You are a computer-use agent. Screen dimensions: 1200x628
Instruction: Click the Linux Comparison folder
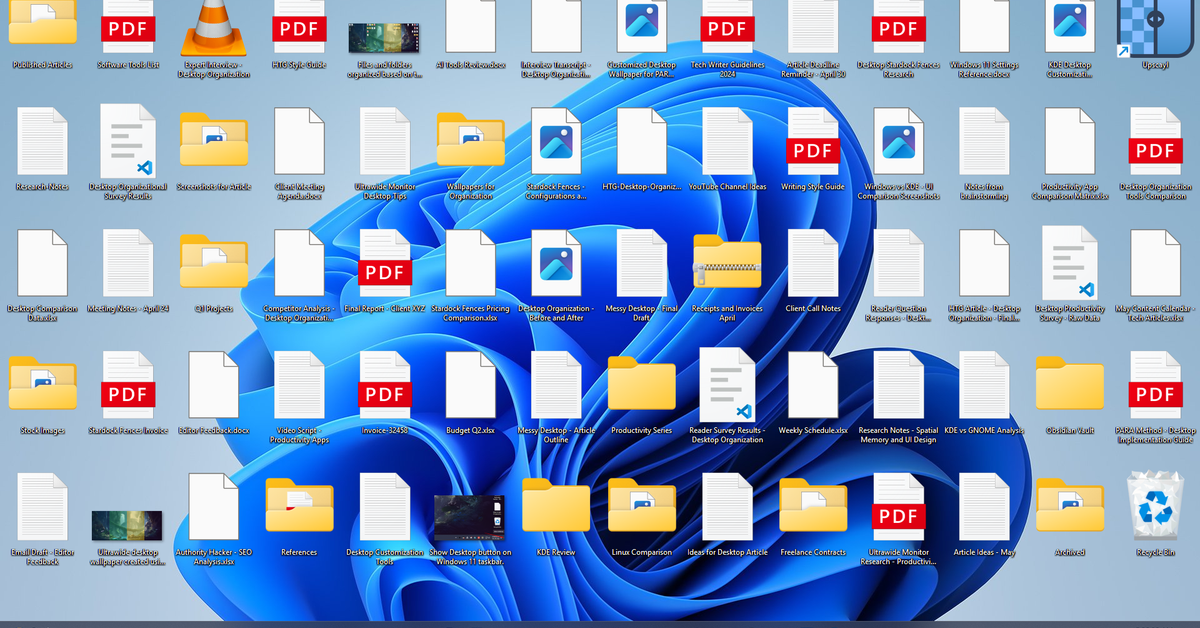(641, 506)
